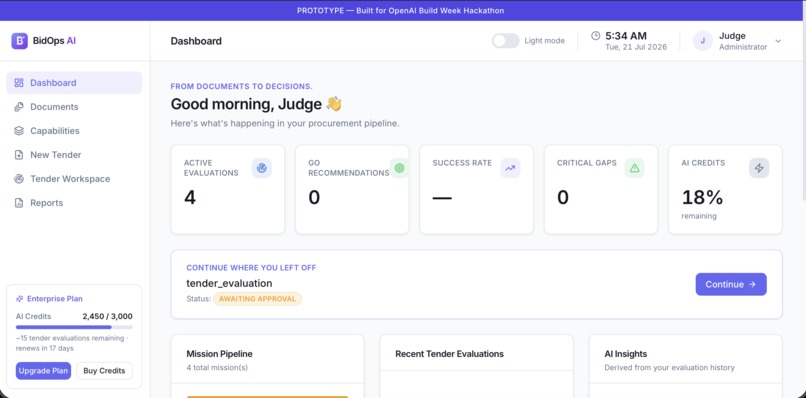Click Derived from your evaluation history text

click(x=669, y=368)
